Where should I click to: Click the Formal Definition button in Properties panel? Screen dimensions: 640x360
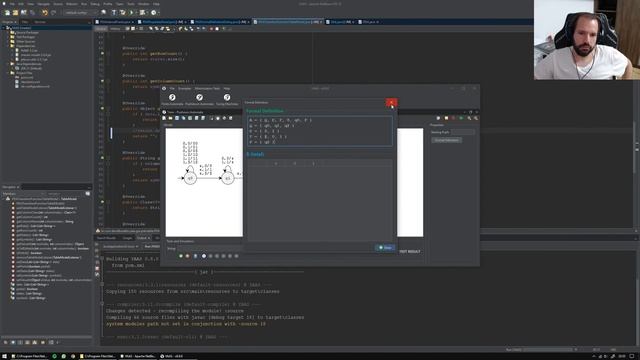447,140
